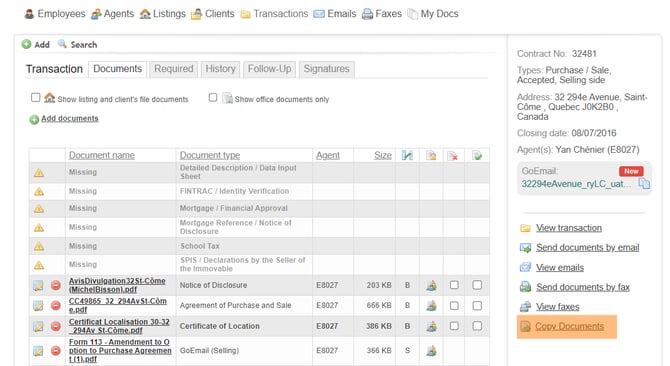Screen dimensions: 670x366
Task: Tick approve checkbox for Certificate of Location
Action: tap(477, 326)
